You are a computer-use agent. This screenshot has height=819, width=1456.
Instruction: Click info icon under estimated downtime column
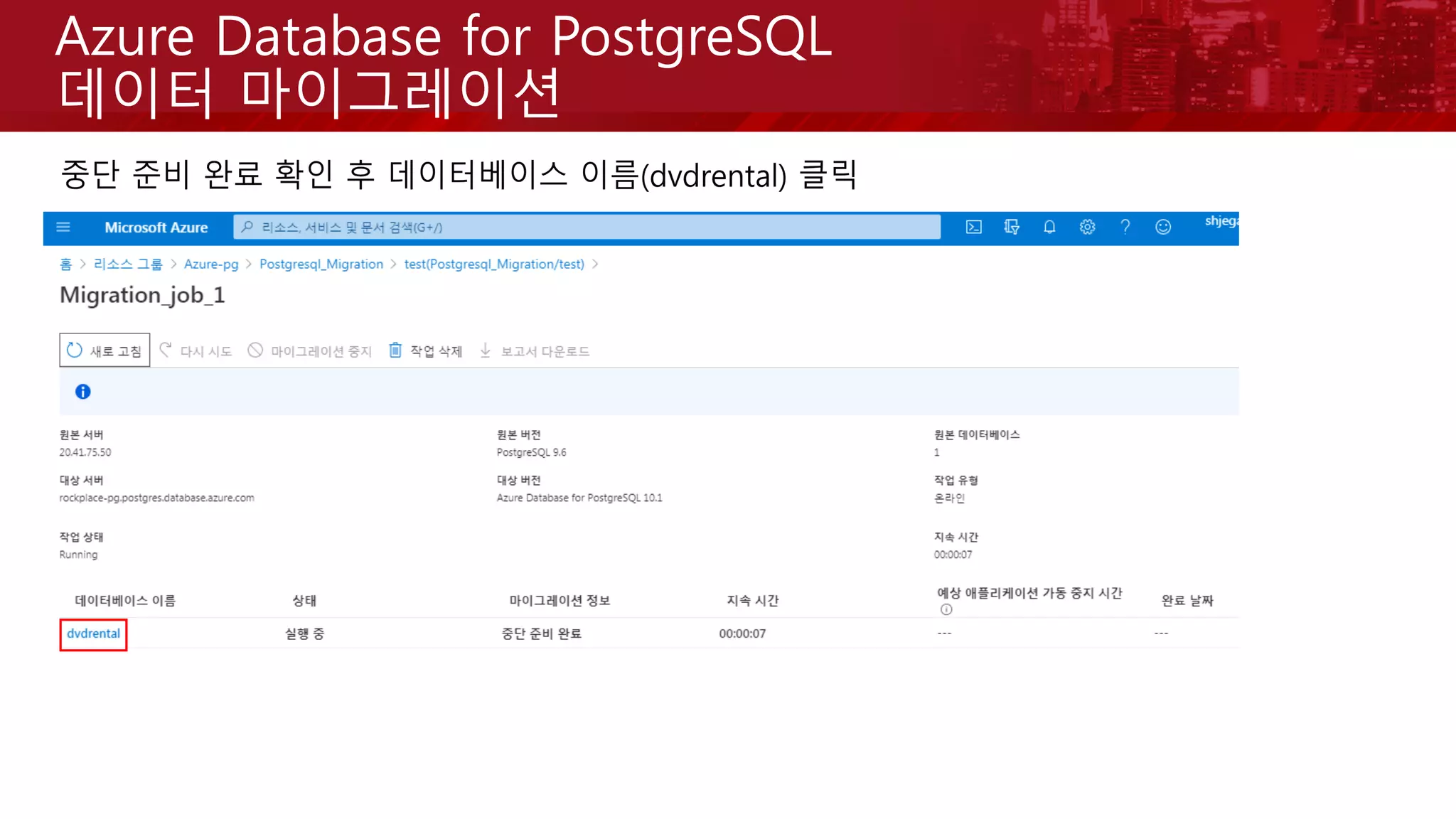(x=946, y=610)
